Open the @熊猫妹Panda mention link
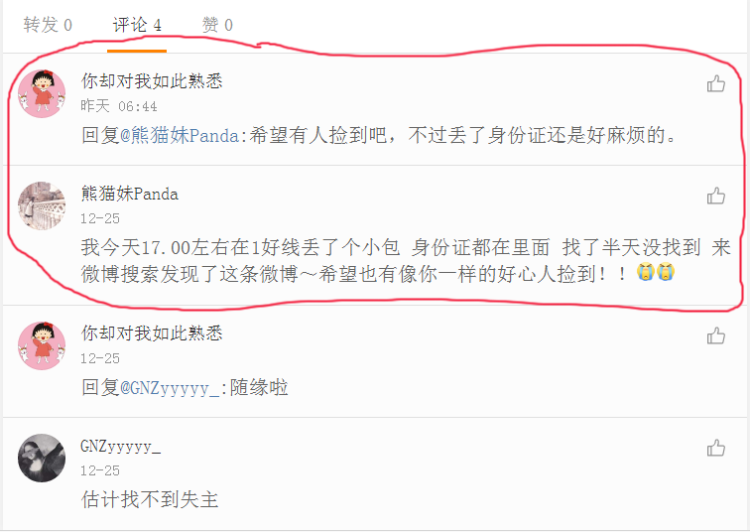This screenshot has height=532, width=750. (179, 135)
